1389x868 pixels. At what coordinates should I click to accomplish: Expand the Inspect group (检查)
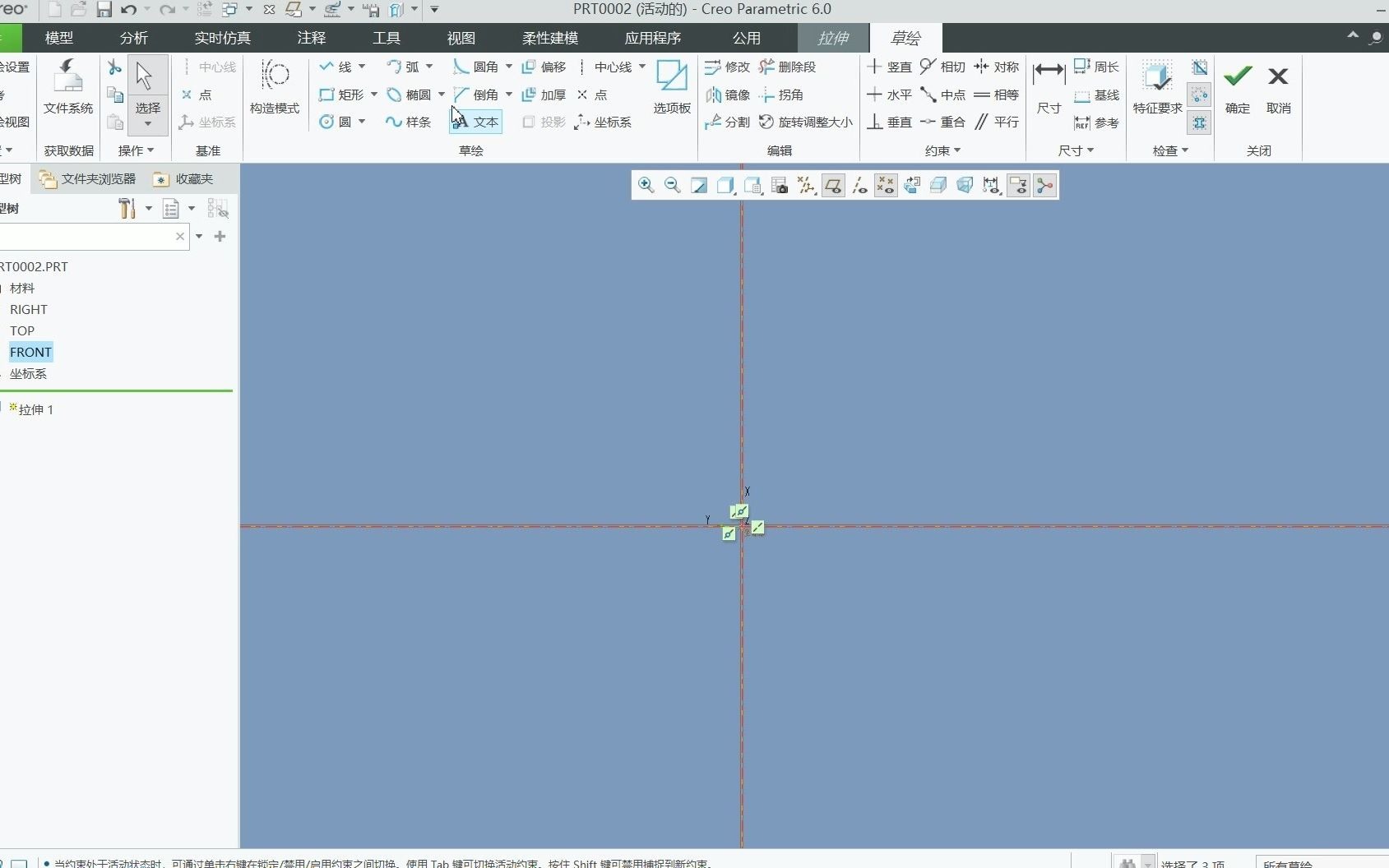click(x=1170, y=150)
